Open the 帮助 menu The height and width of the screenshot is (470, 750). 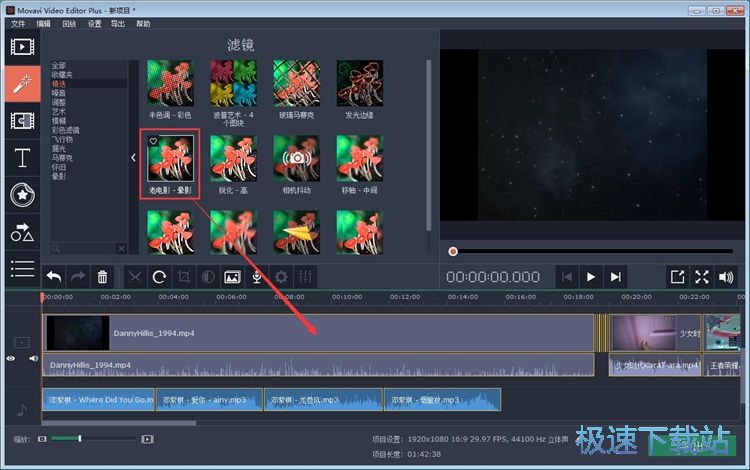[143, 23]
